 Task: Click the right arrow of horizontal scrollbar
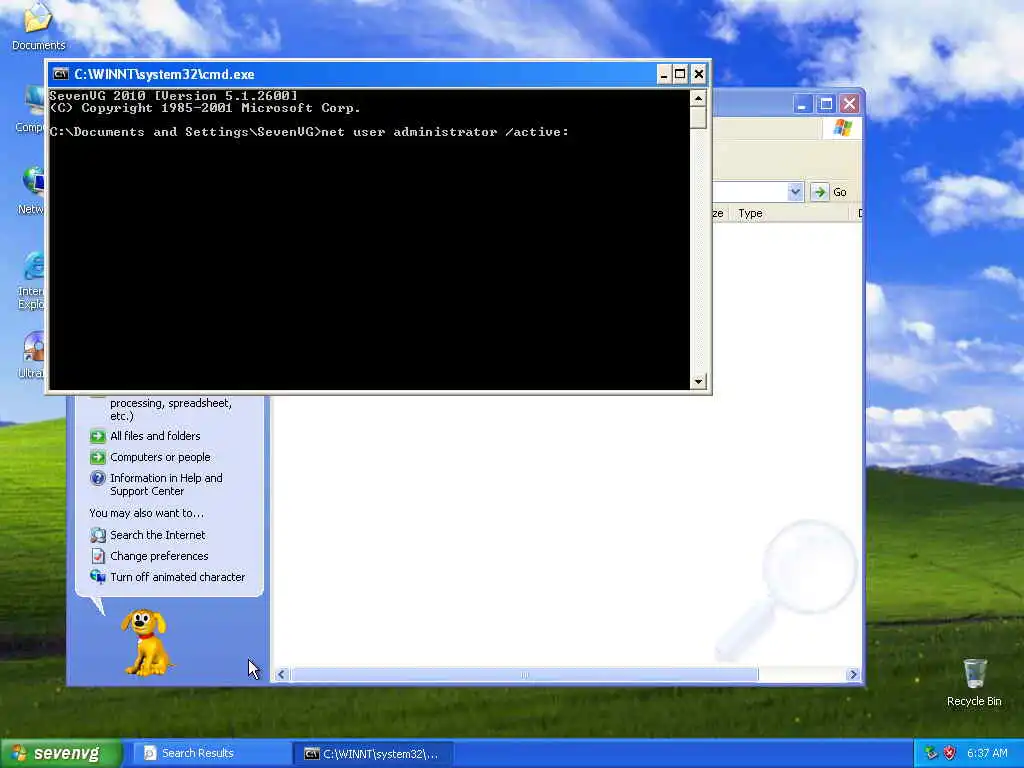click(x=853, y=675)
